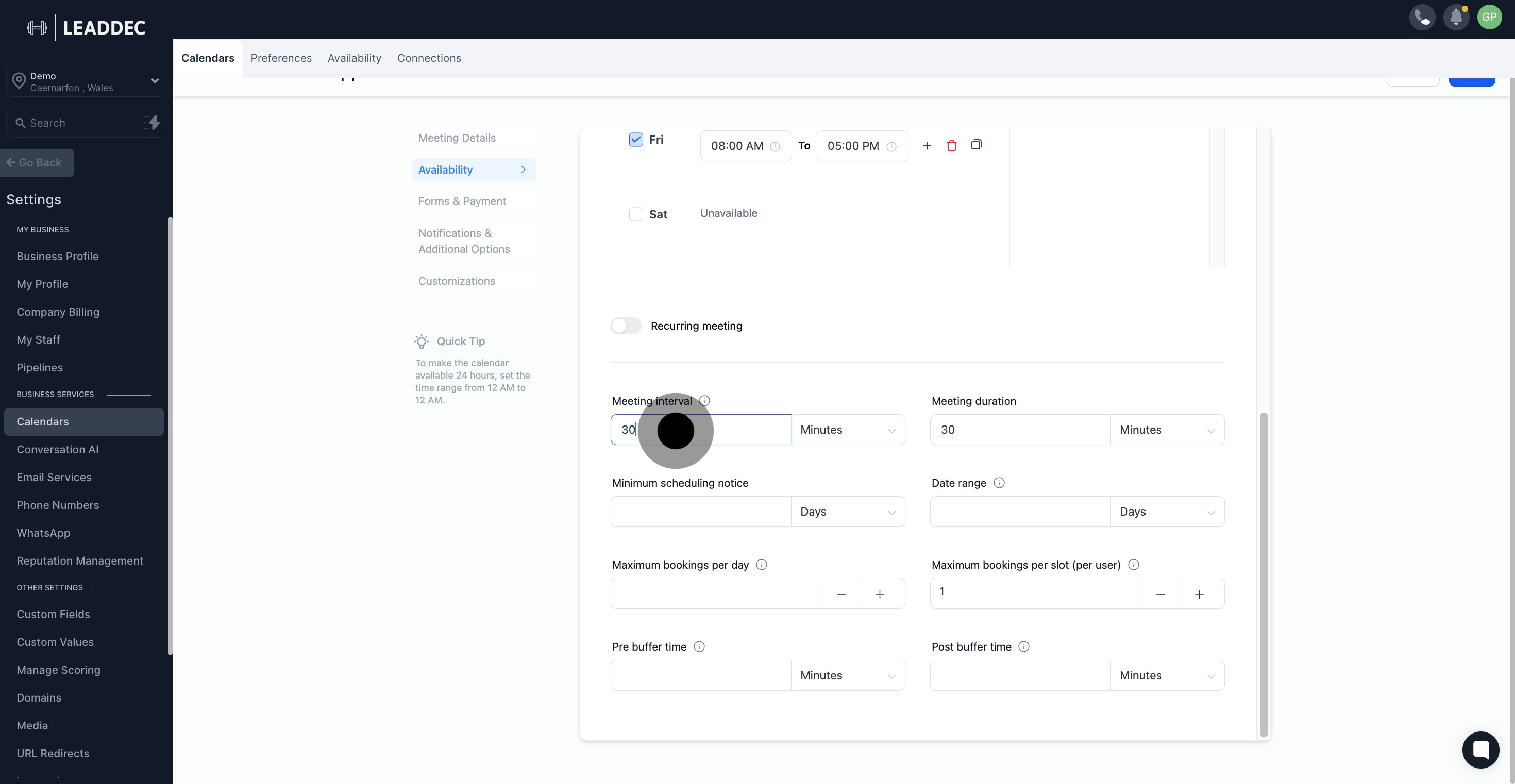Click the search magnifier icon

[x=20, y=123]
